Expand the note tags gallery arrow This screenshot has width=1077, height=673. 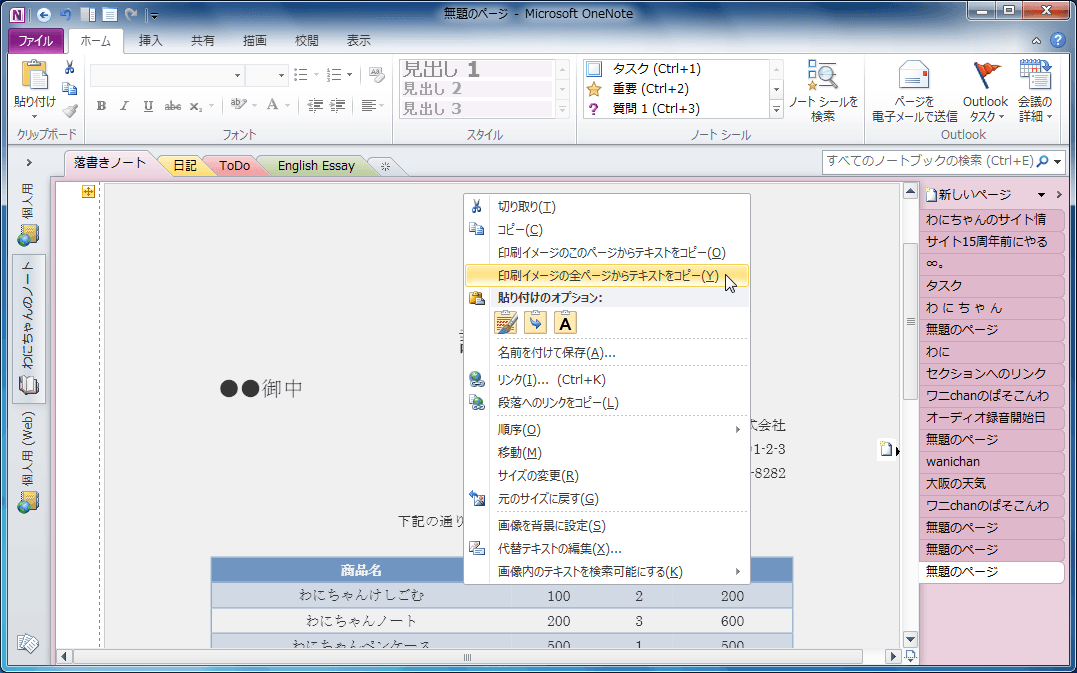coord(777,109)
